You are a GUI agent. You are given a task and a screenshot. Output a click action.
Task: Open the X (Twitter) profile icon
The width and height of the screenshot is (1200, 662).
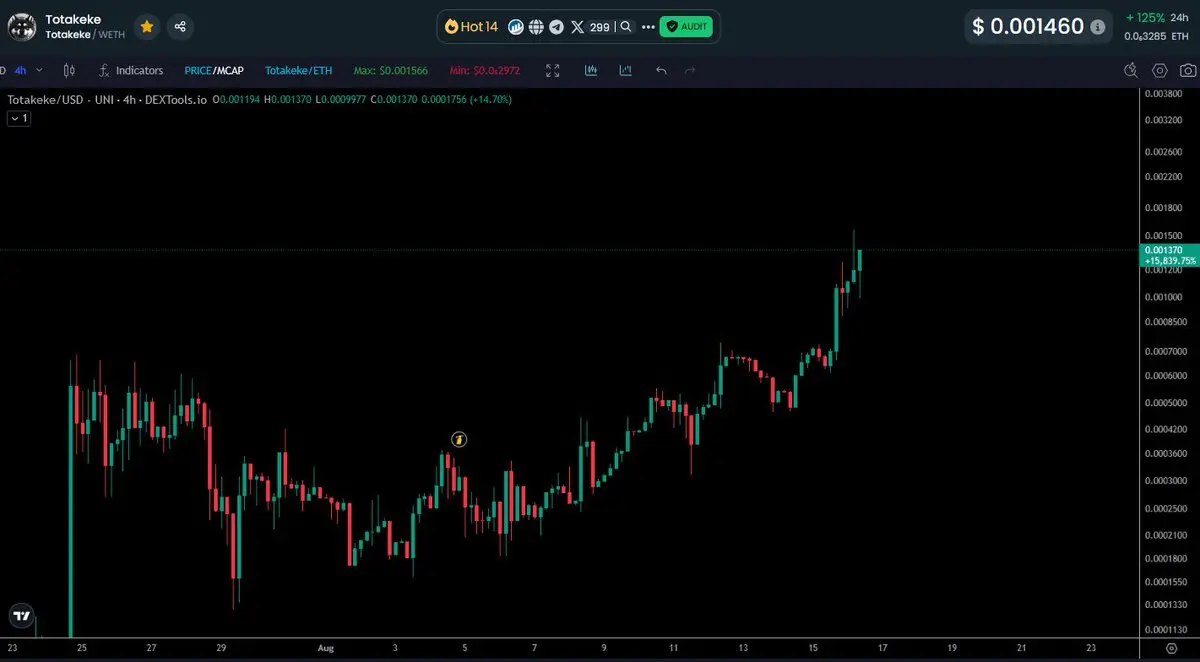click(x=577, y=27)
